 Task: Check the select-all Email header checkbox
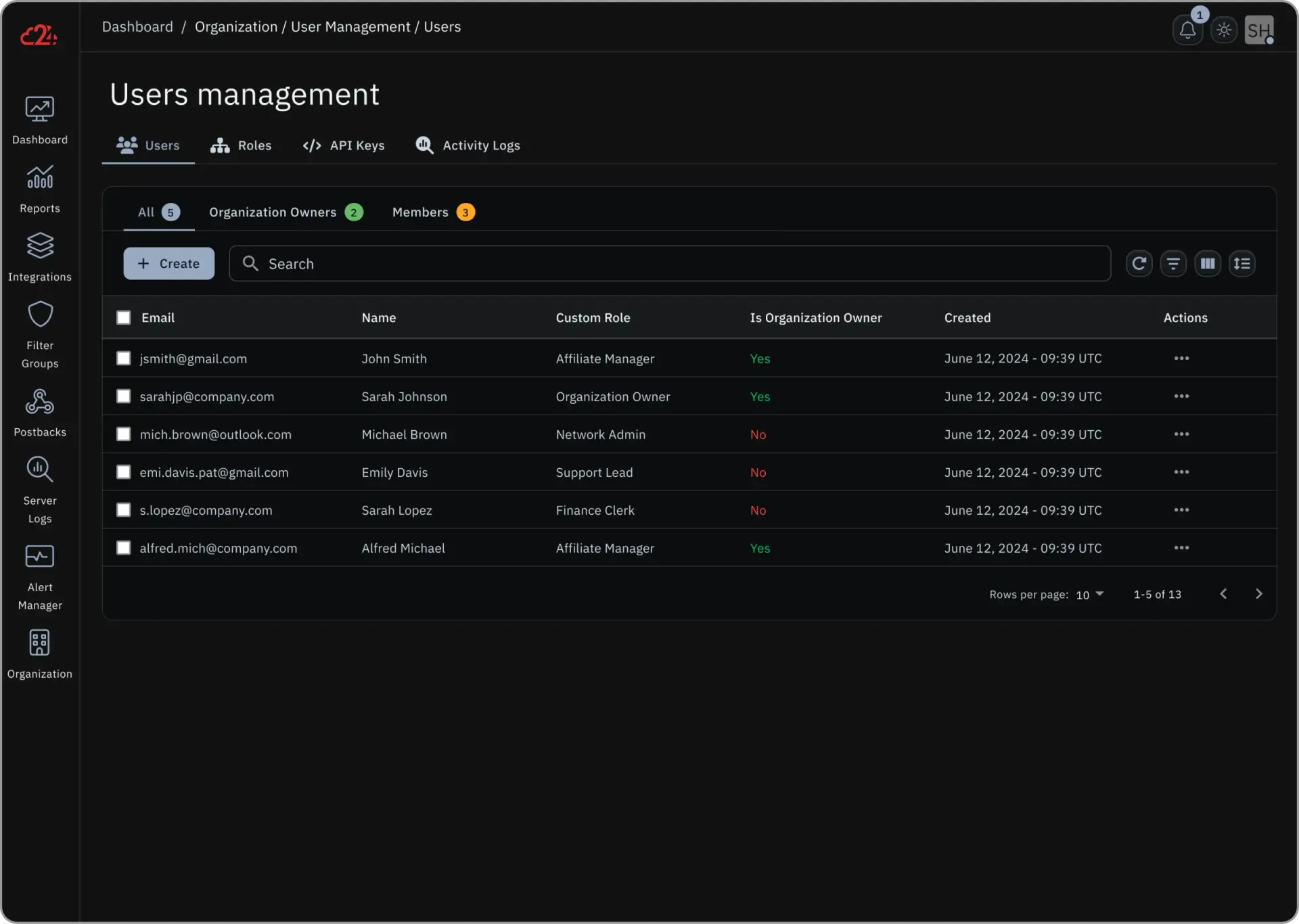[x=123, y=317]
